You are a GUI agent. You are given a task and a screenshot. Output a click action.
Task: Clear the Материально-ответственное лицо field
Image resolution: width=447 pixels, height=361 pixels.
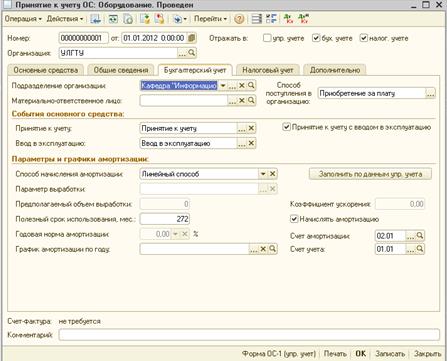(x=242, y=100)
